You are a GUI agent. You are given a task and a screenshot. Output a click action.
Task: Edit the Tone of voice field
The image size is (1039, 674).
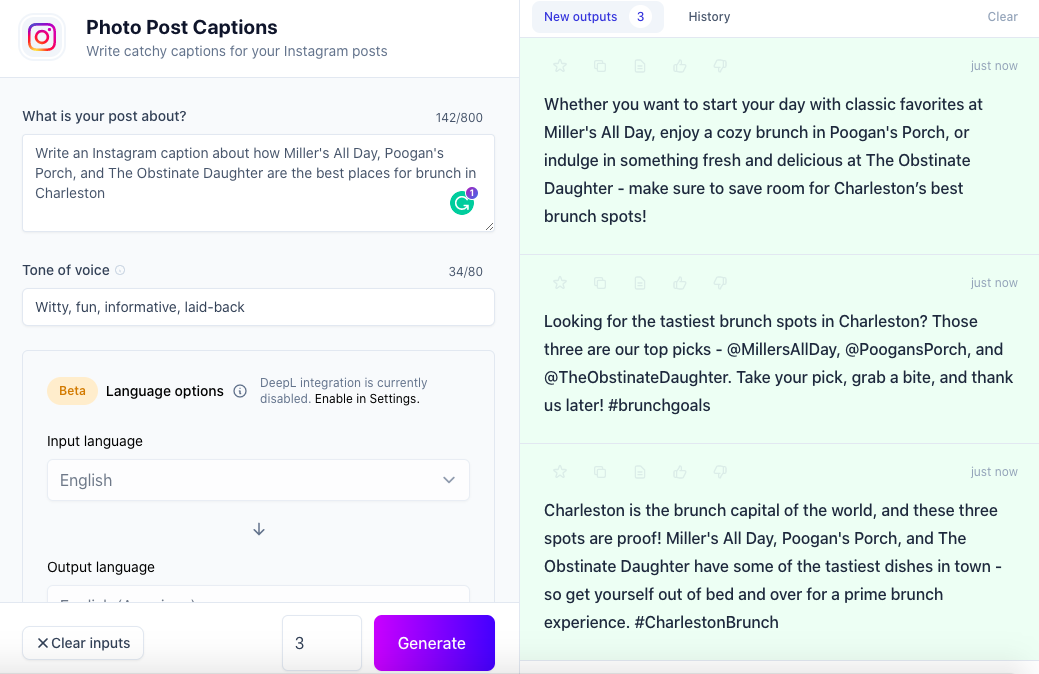pyautogui.click(x=258, y=307)
